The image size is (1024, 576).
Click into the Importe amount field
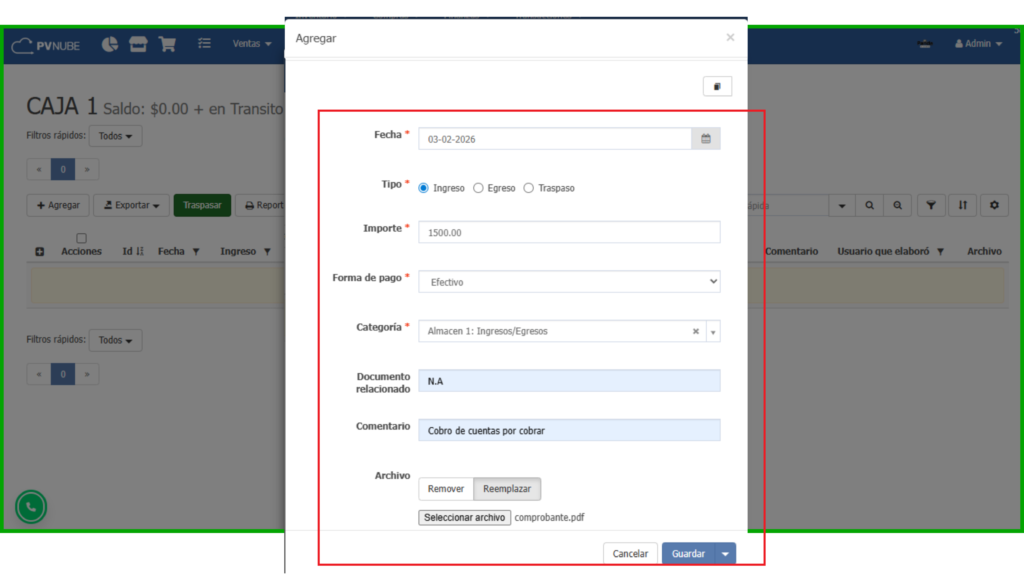pos(569,232)
